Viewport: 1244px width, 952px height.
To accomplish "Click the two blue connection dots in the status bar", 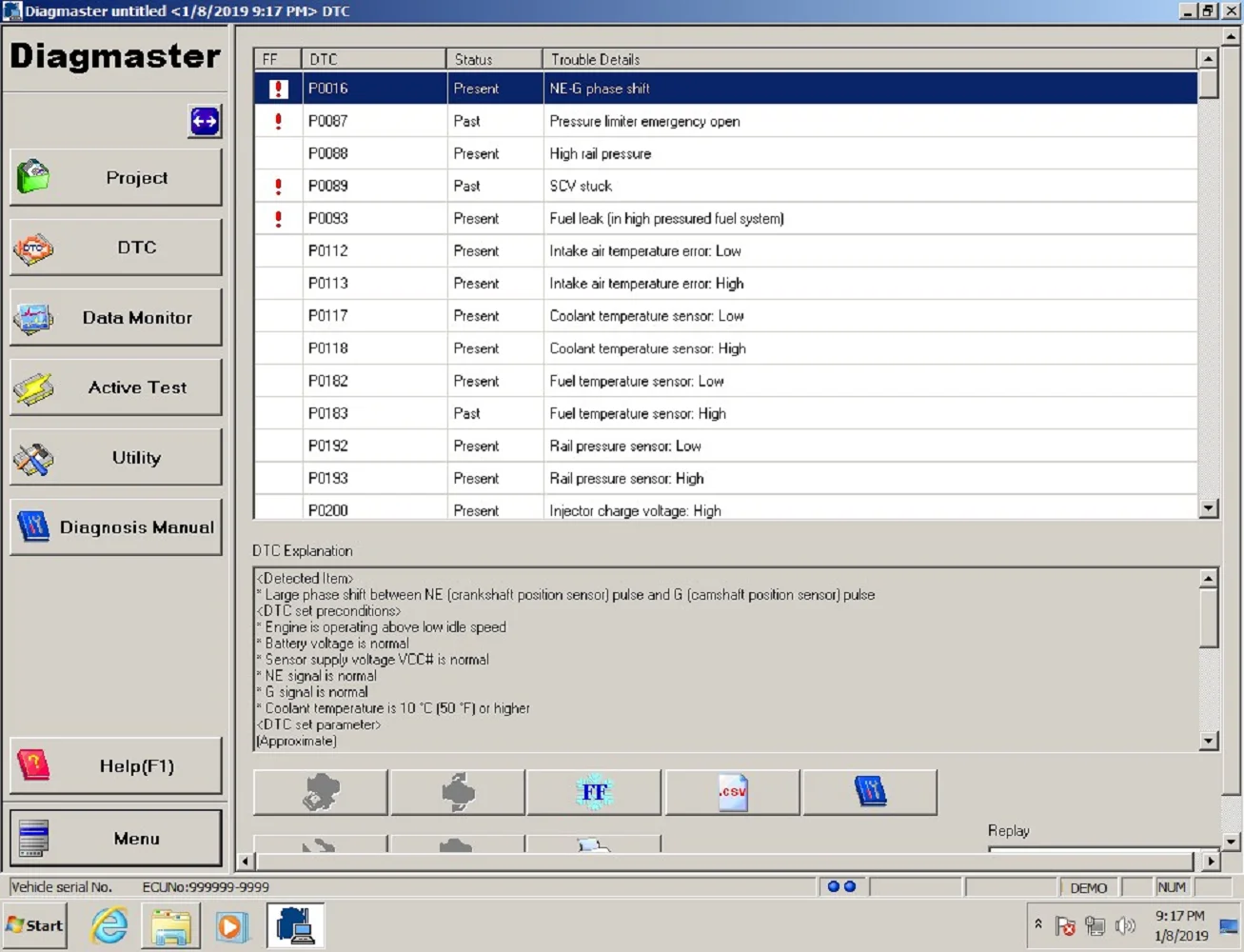I will pyautogui.click(x=841, y=886).
